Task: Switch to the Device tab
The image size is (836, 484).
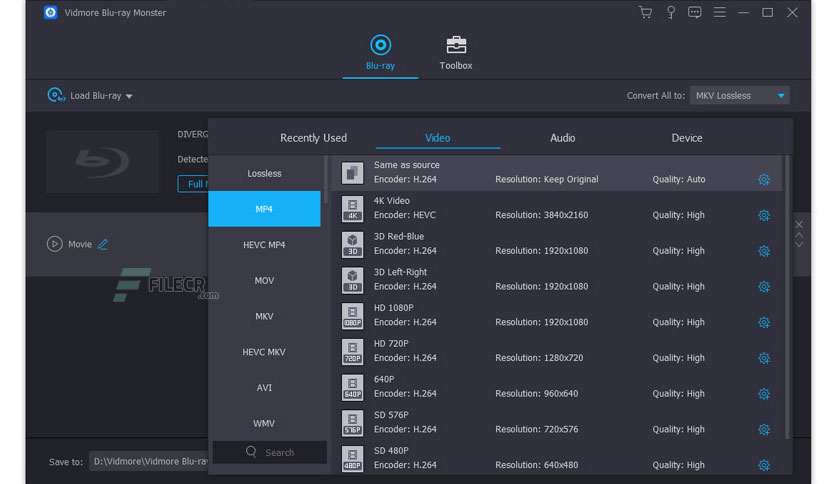Action: click(687, 138)
